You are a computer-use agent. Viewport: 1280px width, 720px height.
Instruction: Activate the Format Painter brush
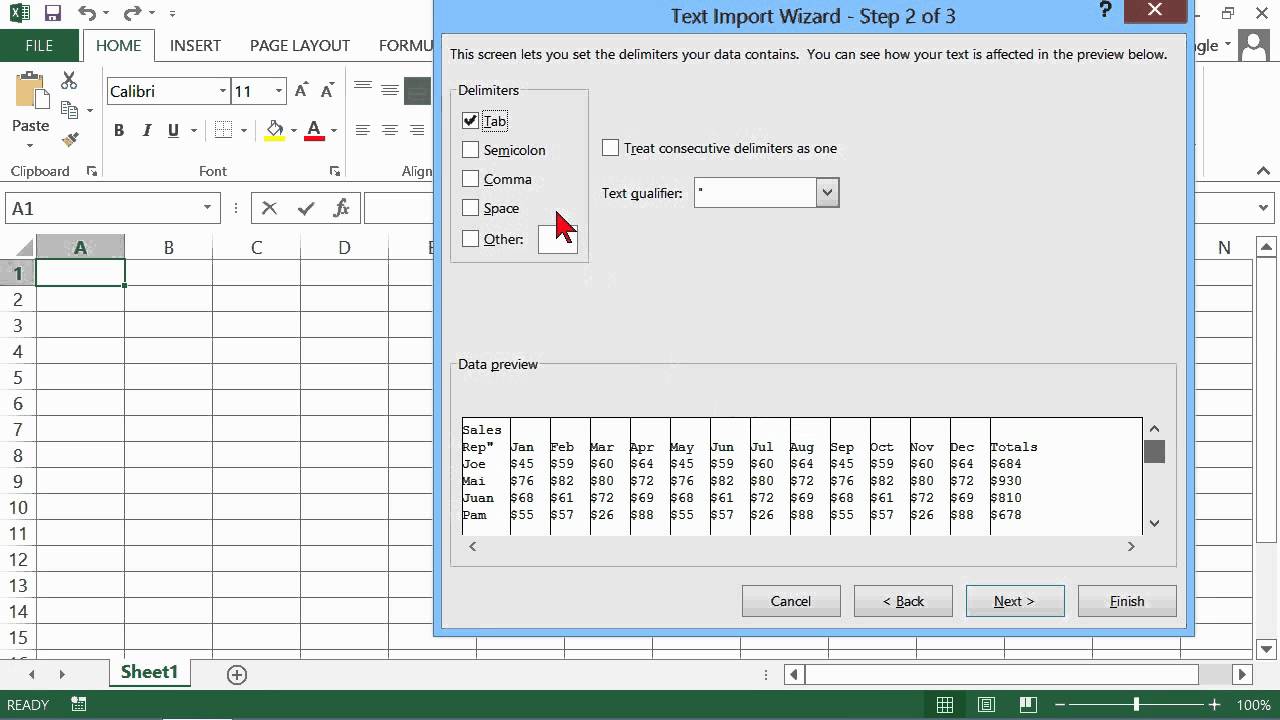click(69, 139)
